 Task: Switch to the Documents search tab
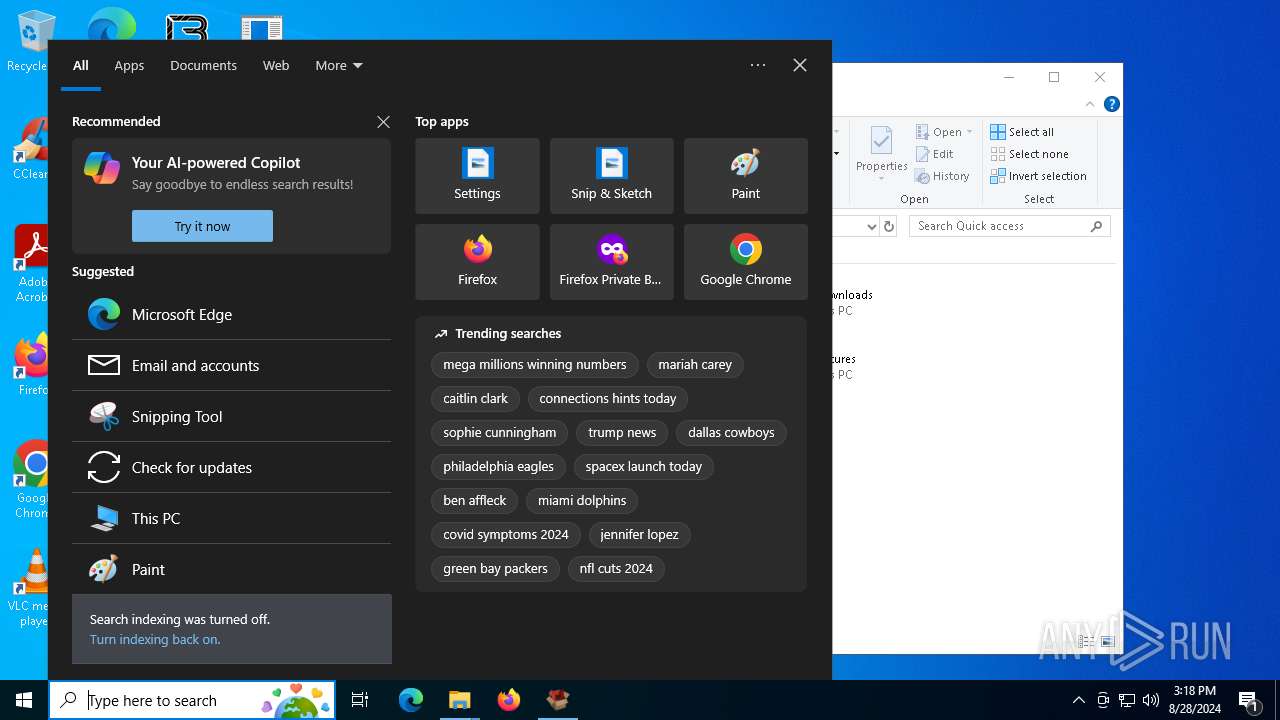[203, 65]
